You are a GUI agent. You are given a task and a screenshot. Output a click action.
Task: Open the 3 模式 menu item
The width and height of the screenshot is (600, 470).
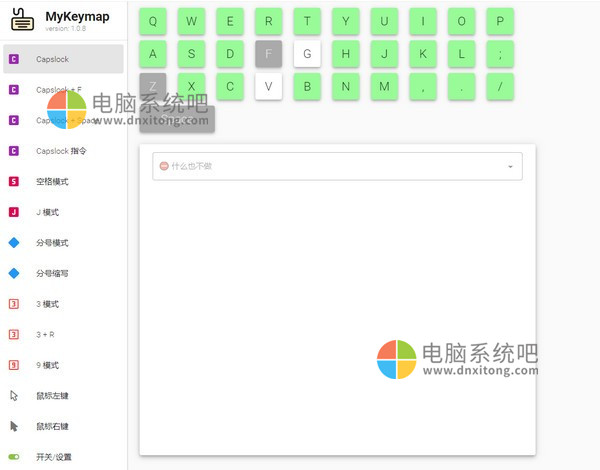[x=63, y=304]
